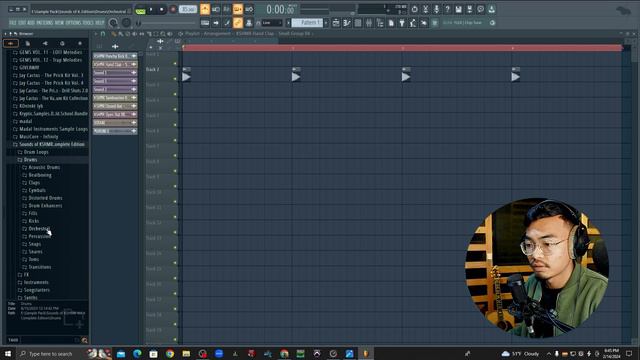Select browser all tab icon

click(x=11, y=43)
